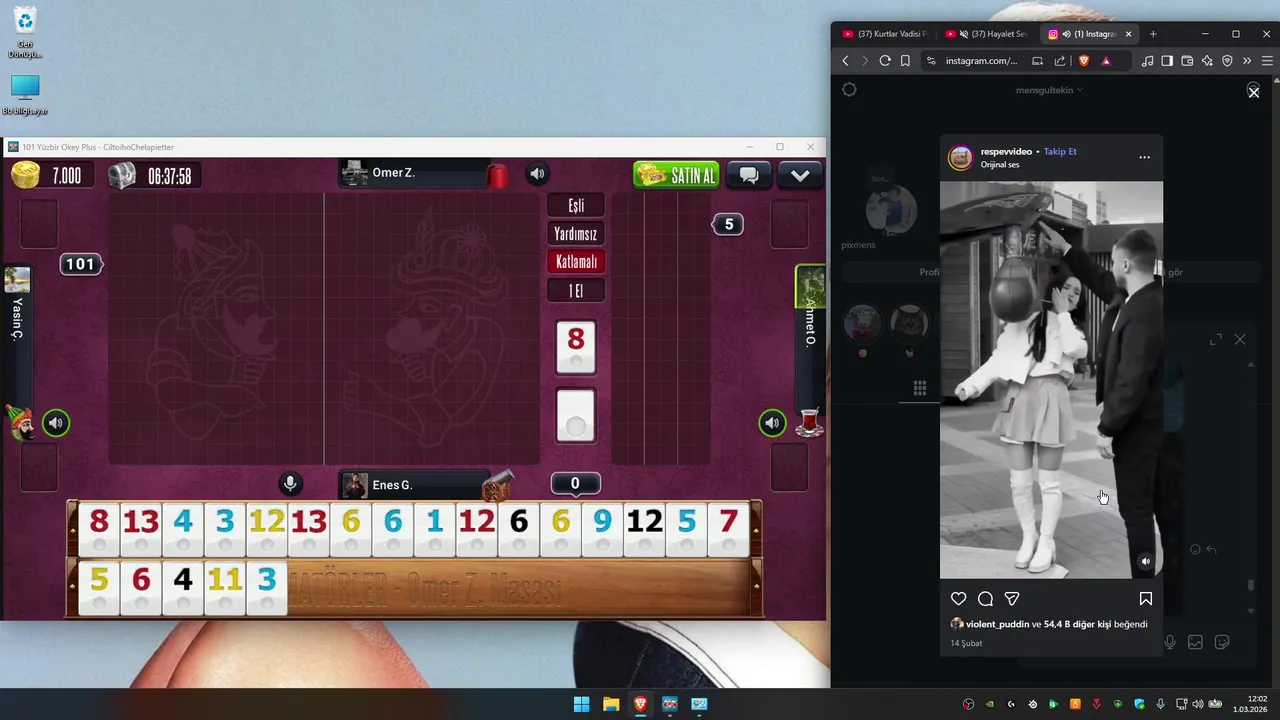Close the Instagram post overlay with X

click(x=1254, y=92)
